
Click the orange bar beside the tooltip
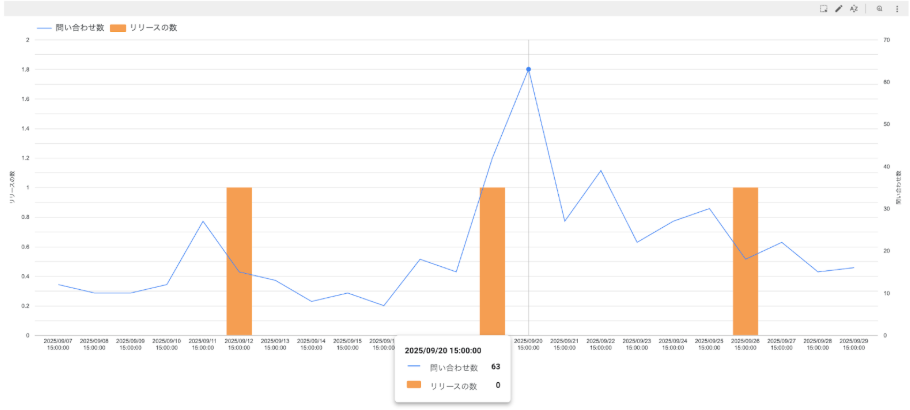[492, 261]
